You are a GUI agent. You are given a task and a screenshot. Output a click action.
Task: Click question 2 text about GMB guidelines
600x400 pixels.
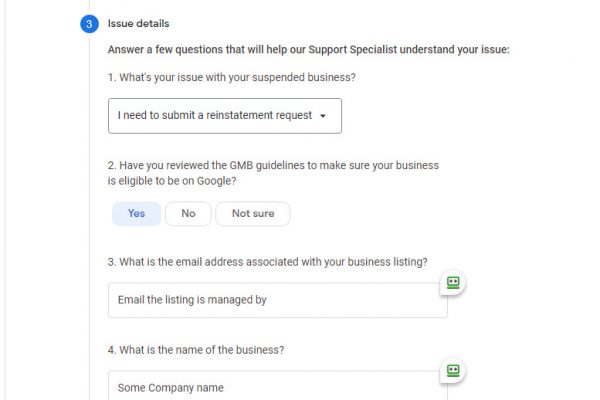pyautogui.click(x=273, y=165)
